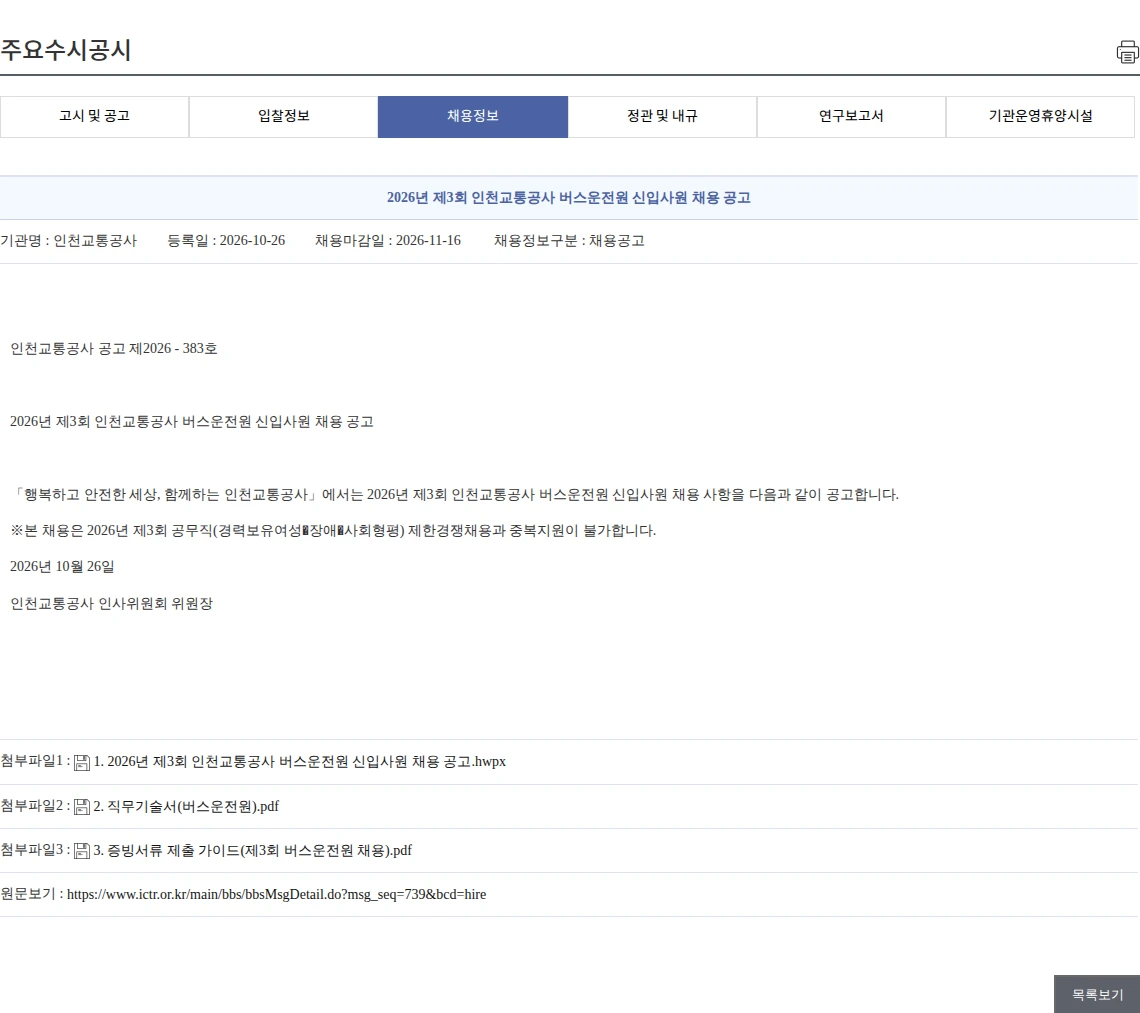The width and height of the screenshot is (1140, 1013).
Task: Click the 2026년 10월 26일 date line
Action: (x=62, y=566)
